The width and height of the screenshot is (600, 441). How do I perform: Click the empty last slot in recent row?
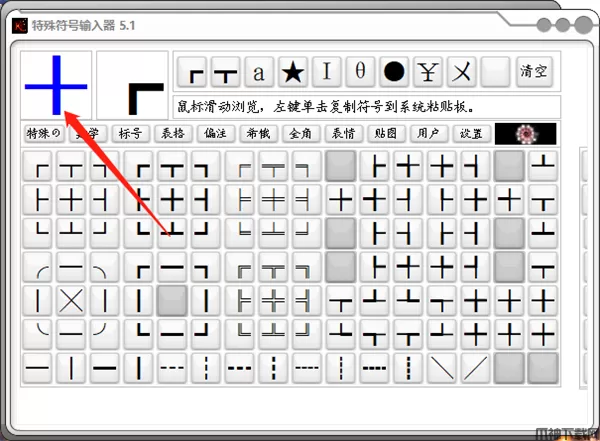pos(495,72)
